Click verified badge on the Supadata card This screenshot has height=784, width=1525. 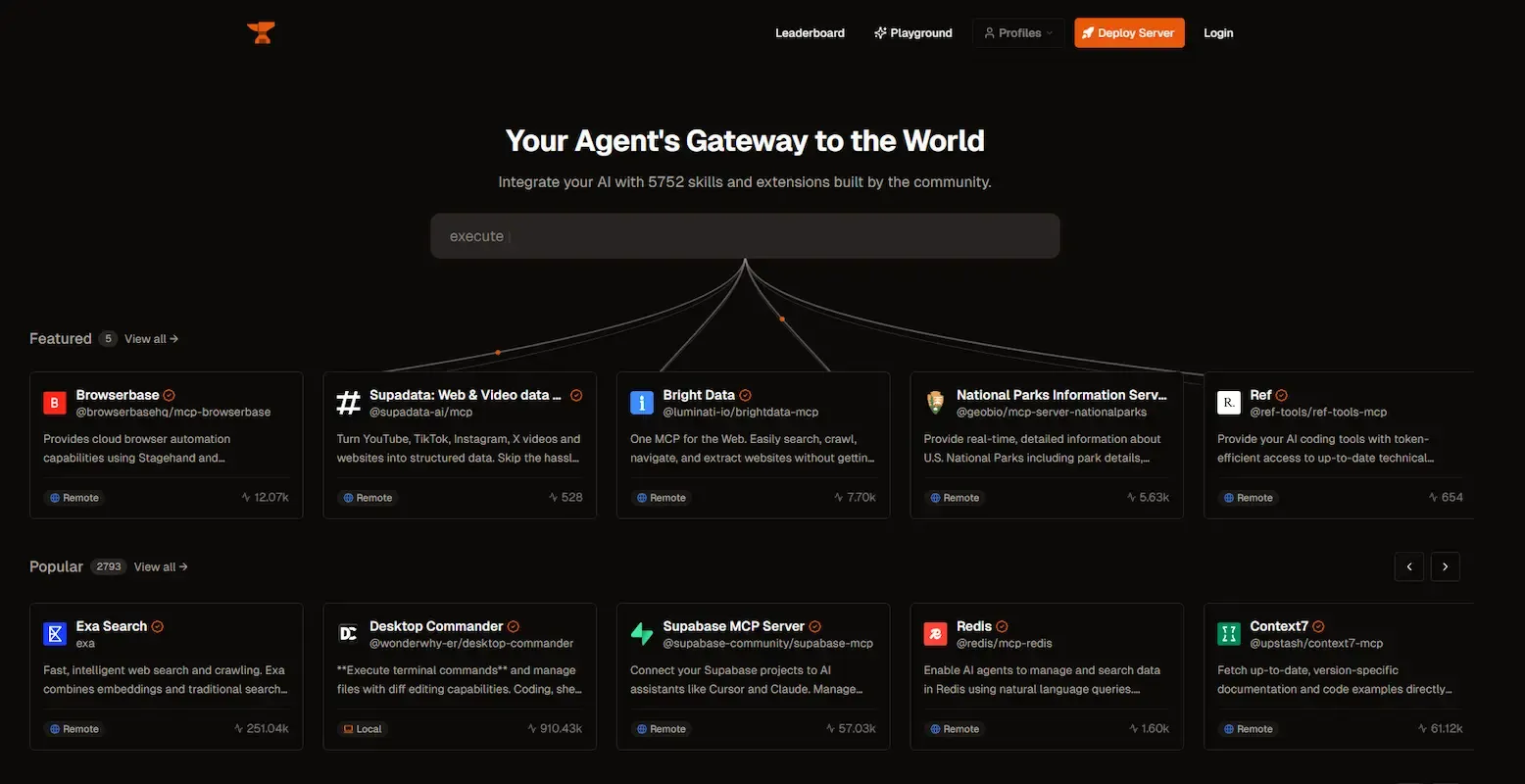(x=576, y=395)
